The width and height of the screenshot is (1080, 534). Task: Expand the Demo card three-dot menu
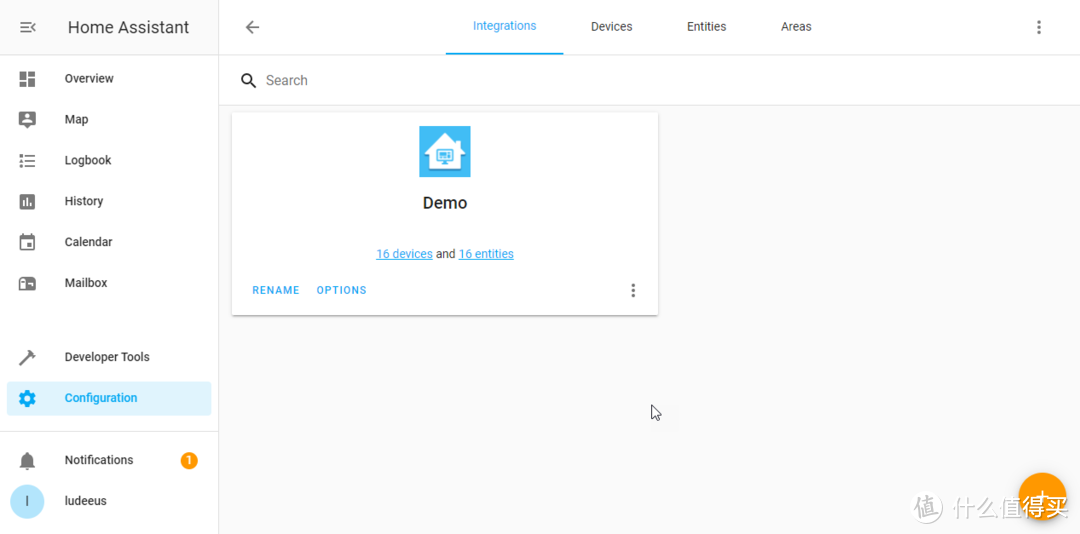coord(633,291)
